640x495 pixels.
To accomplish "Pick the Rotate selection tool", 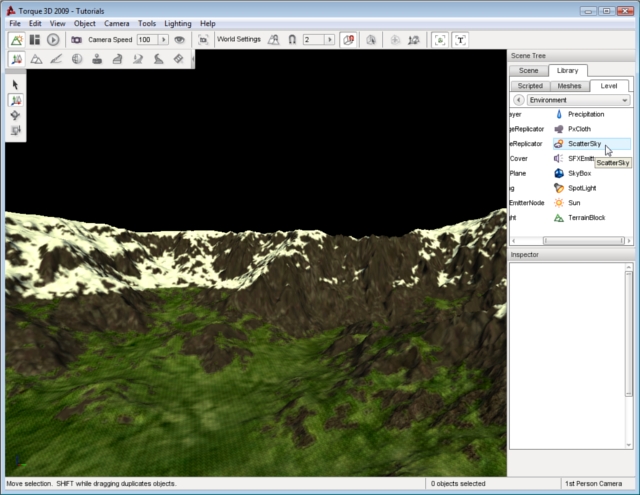I will click(x=16, y=115).
